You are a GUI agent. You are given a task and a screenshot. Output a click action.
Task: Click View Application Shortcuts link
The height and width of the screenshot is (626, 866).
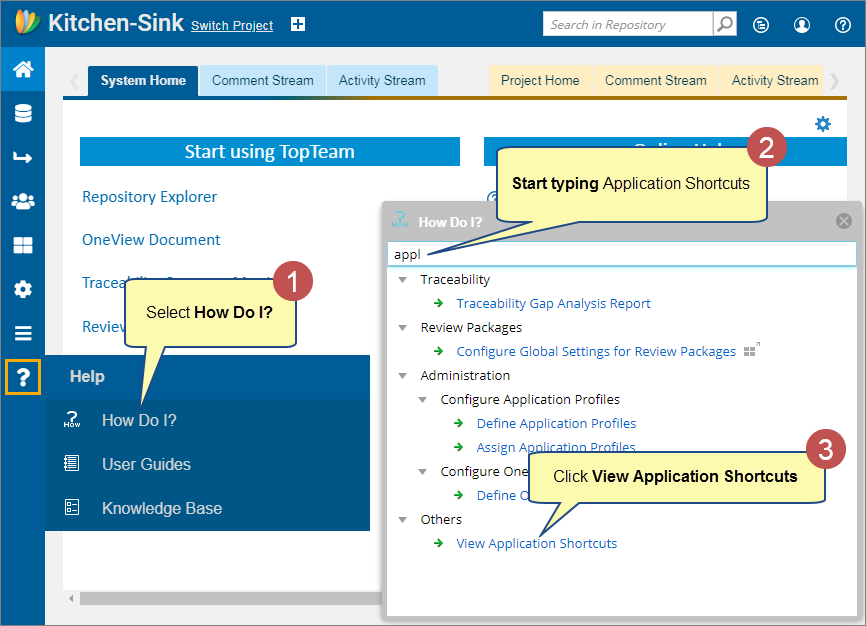tap(536, 544)
